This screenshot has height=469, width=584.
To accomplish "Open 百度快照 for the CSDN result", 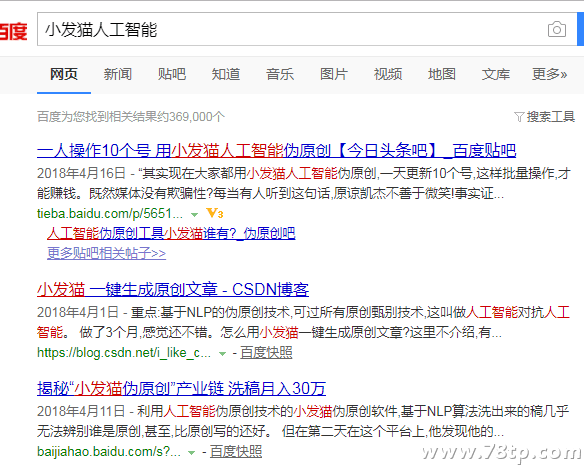I will click(x=266, y=352).
